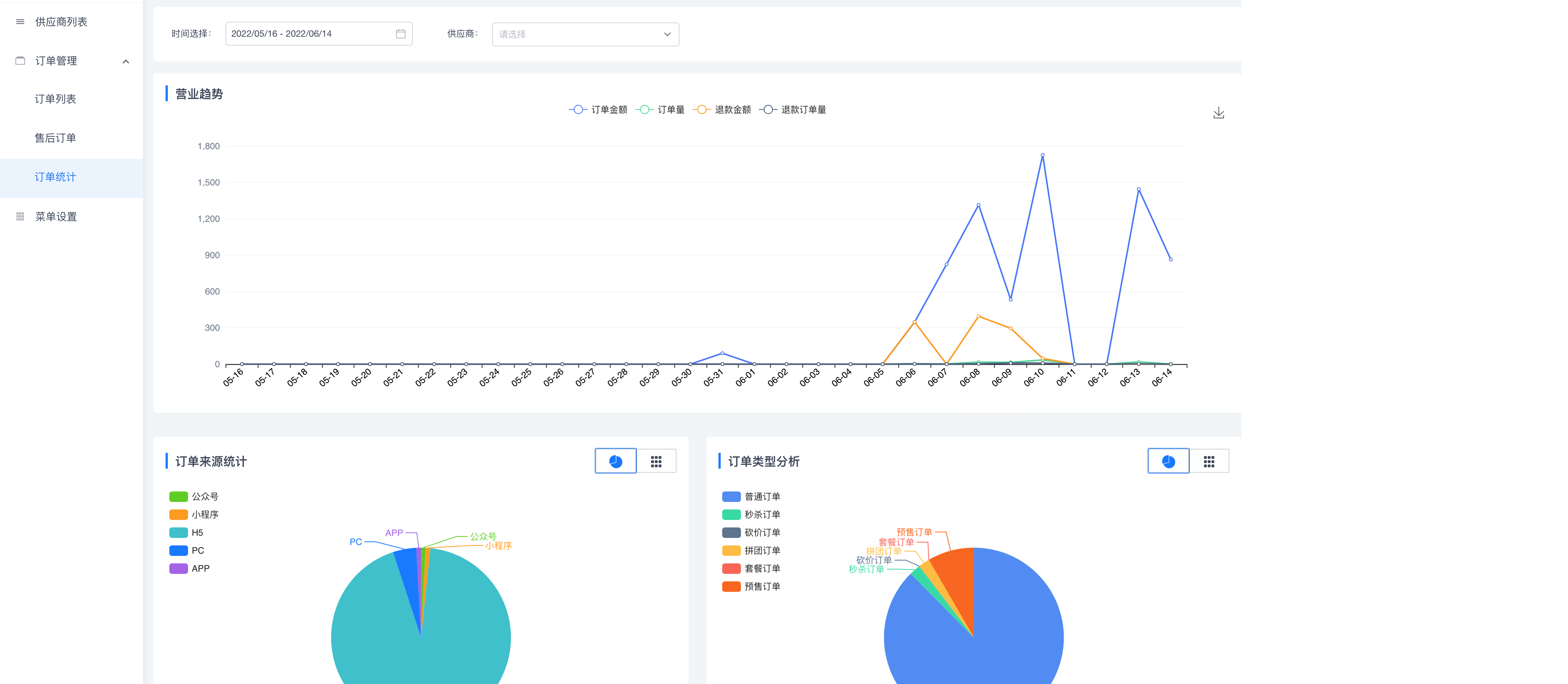
Task: Switch order source stats to grid view
Action: pos(656,461)
